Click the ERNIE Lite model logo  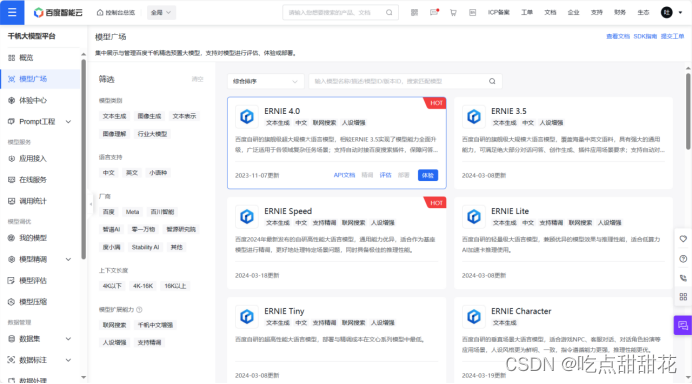pyautogui.click(x=474, y=217)
